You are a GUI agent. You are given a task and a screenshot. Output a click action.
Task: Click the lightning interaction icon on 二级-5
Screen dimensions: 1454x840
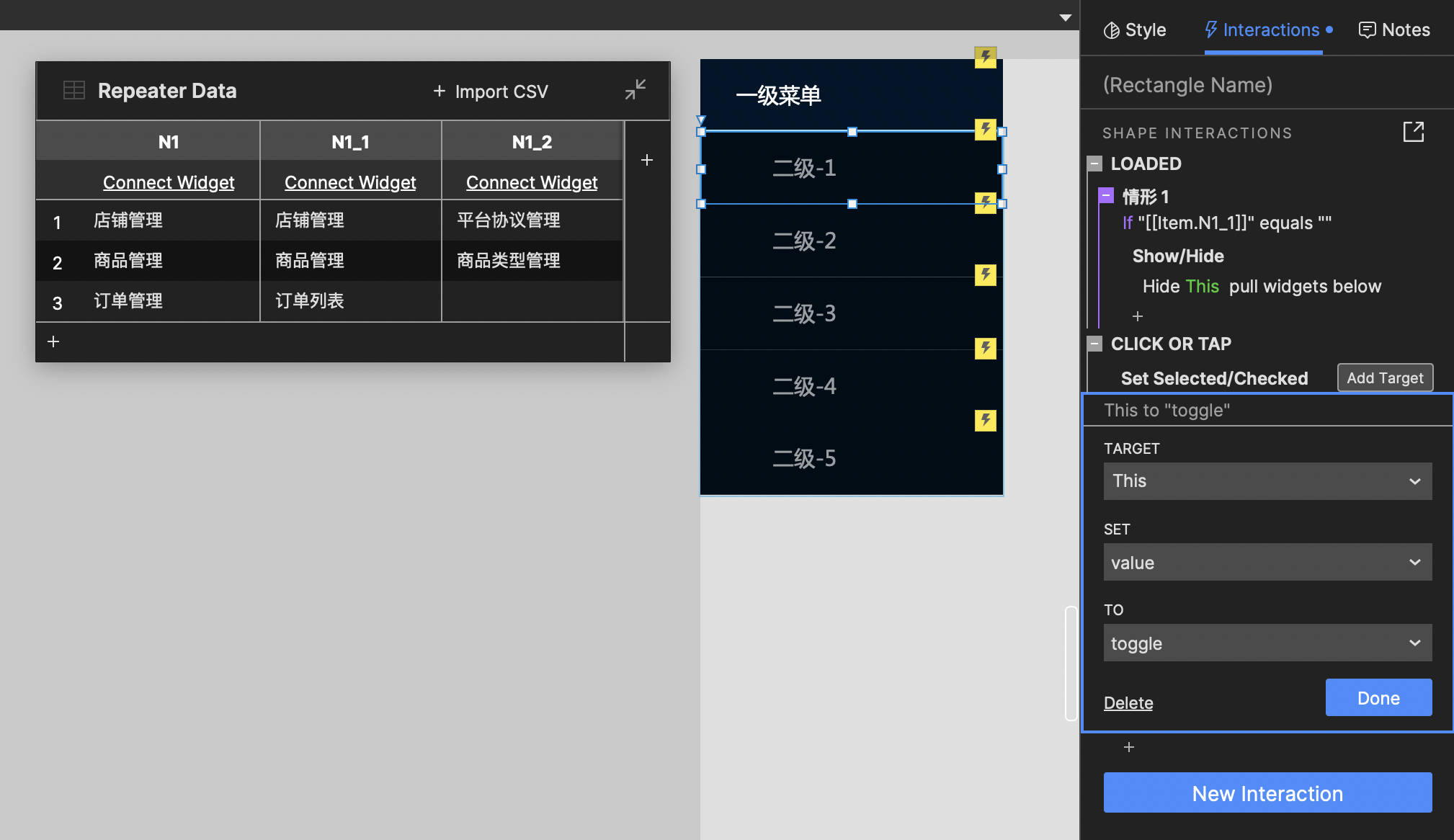[986, 420]
